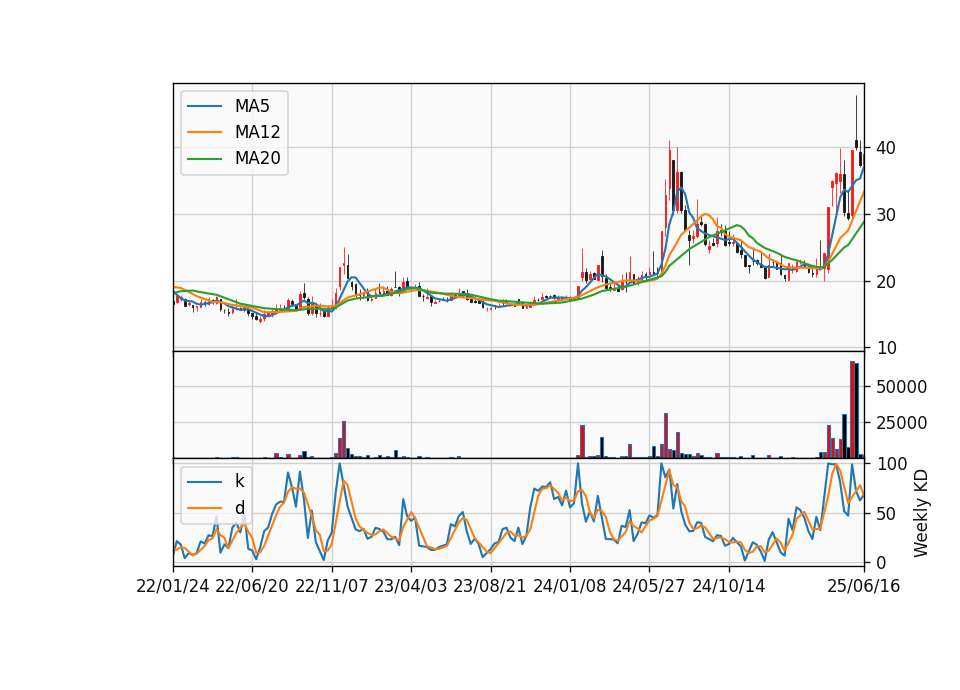Click the price axis value 30
Screen dimensions: 960x690
point(886,215)
